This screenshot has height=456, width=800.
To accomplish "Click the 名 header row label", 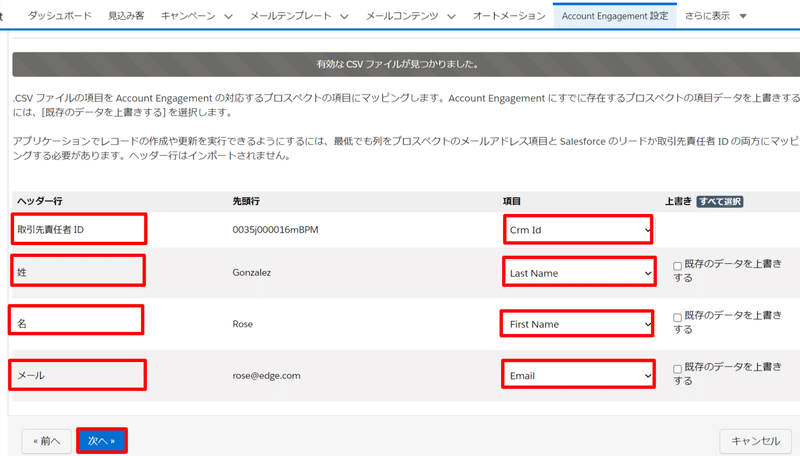I will [22, 323].
